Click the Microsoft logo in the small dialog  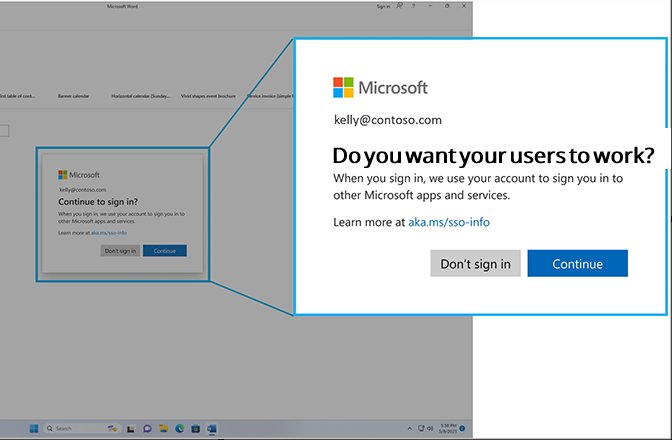[x=79, y=175]
